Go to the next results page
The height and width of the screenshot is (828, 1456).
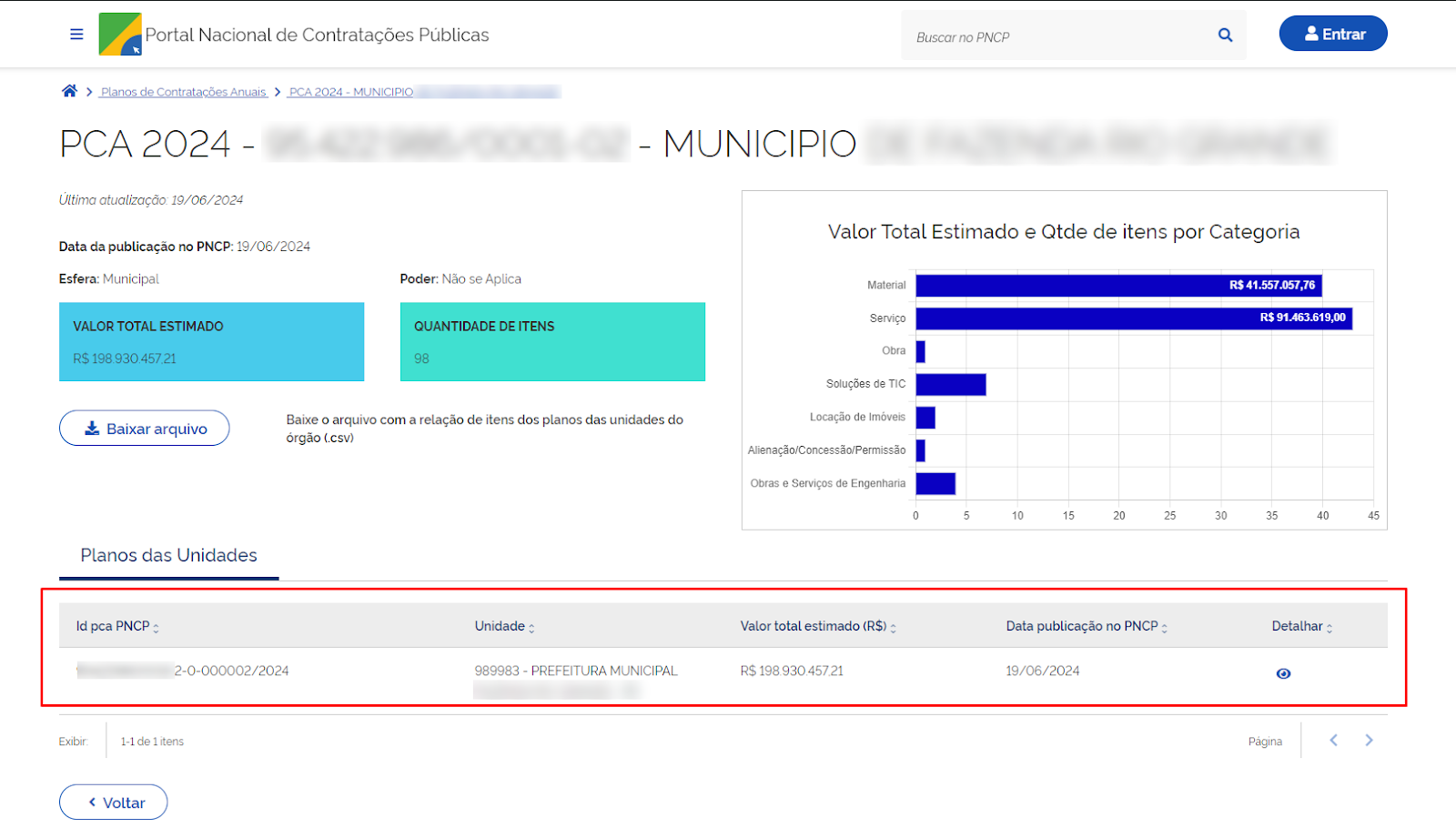[1369, 741]
